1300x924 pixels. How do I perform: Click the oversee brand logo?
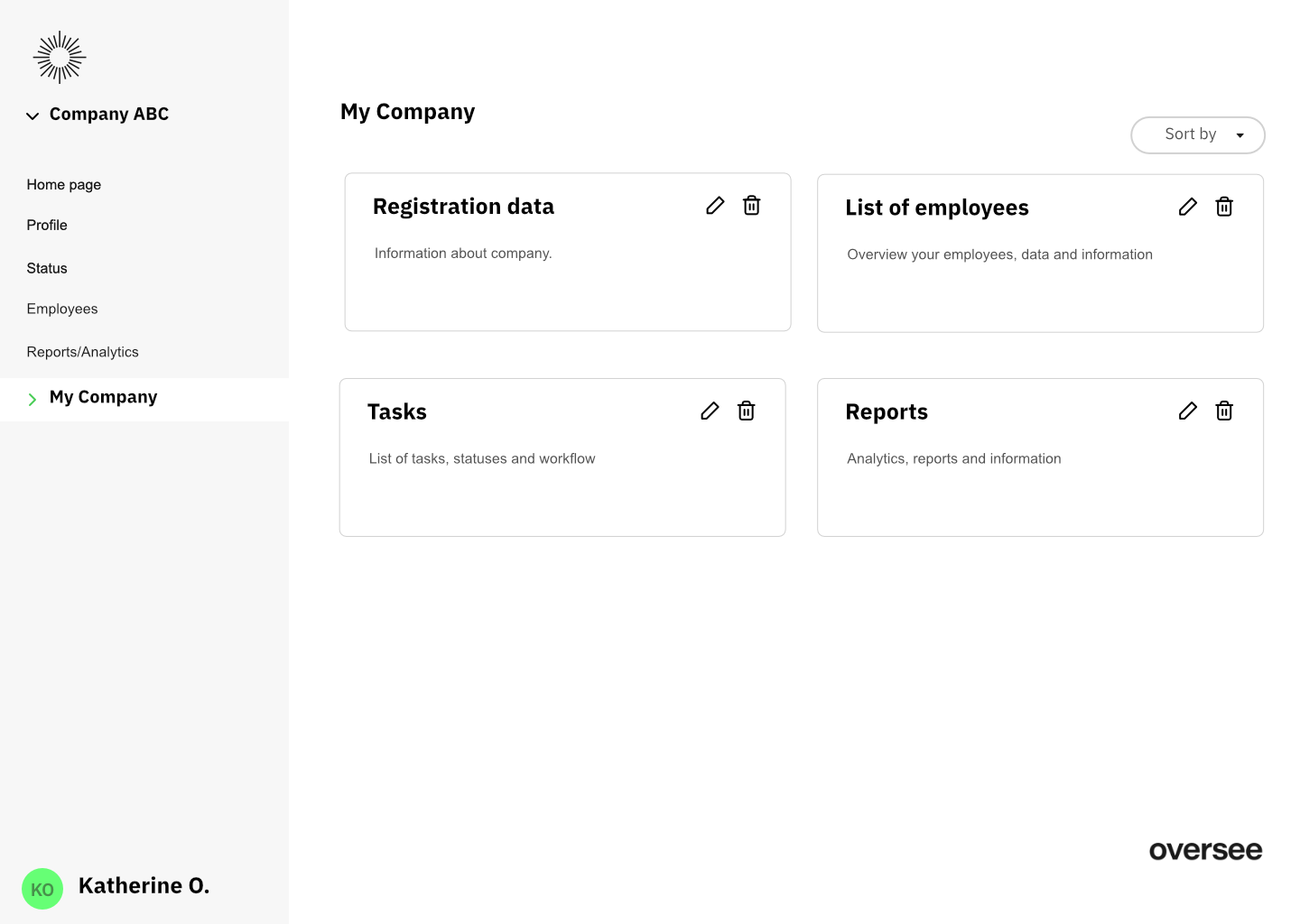pos(1205,851)
